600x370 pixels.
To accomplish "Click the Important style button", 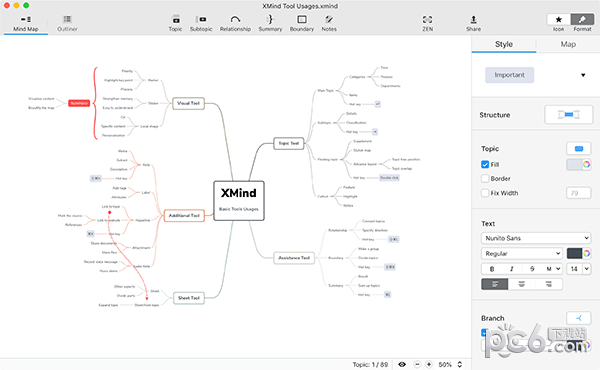I will point(509,75).
